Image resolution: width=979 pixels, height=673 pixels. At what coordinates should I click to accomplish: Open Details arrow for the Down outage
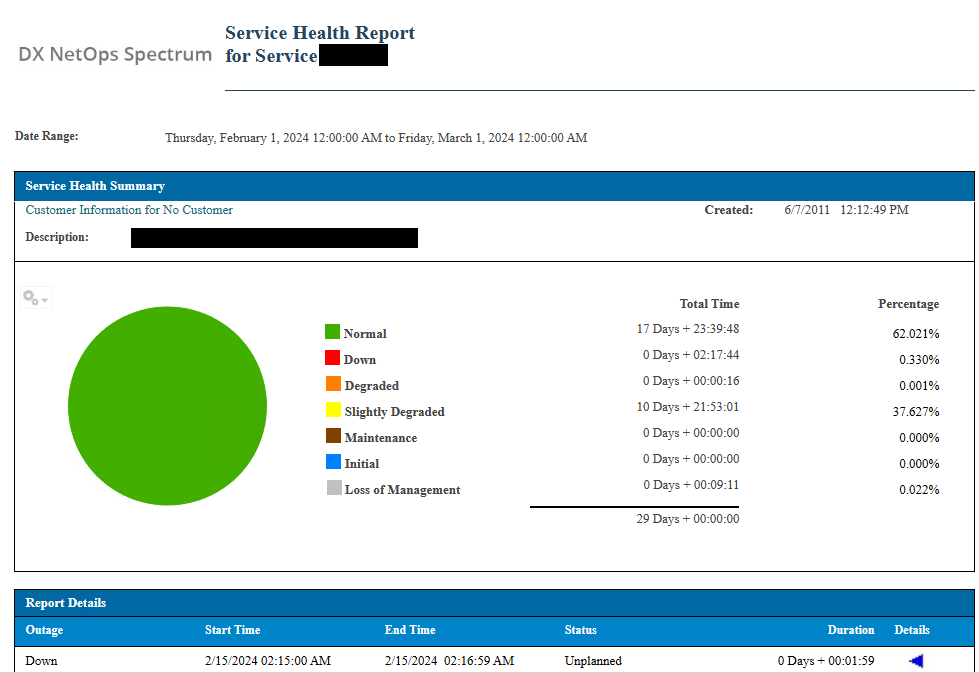(x=915, y=661)
